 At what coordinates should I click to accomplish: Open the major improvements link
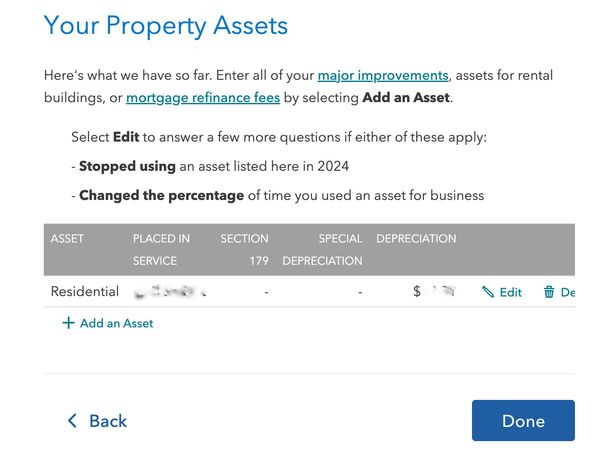point(383,75)
